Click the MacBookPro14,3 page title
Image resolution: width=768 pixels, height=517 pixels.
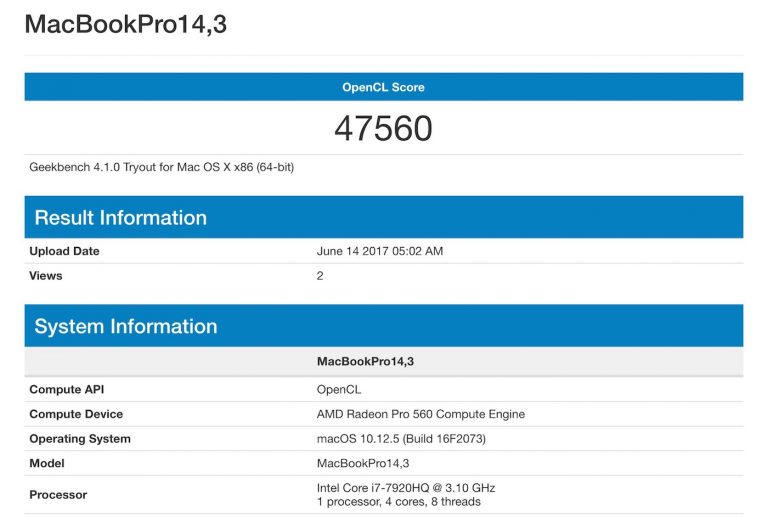[126, 24]
